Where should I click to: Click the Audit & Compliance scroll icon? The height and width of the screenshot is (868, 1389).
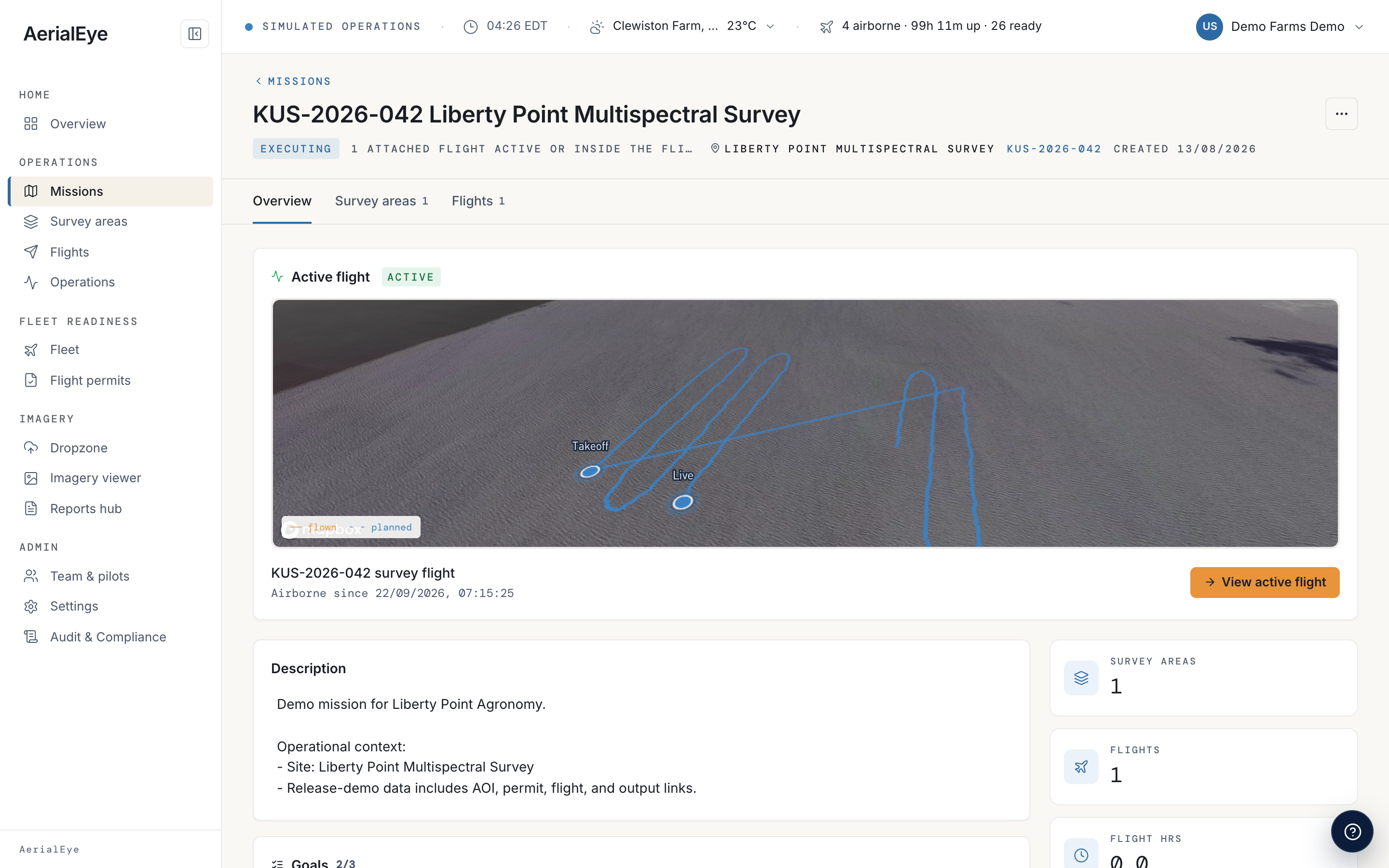31,637
